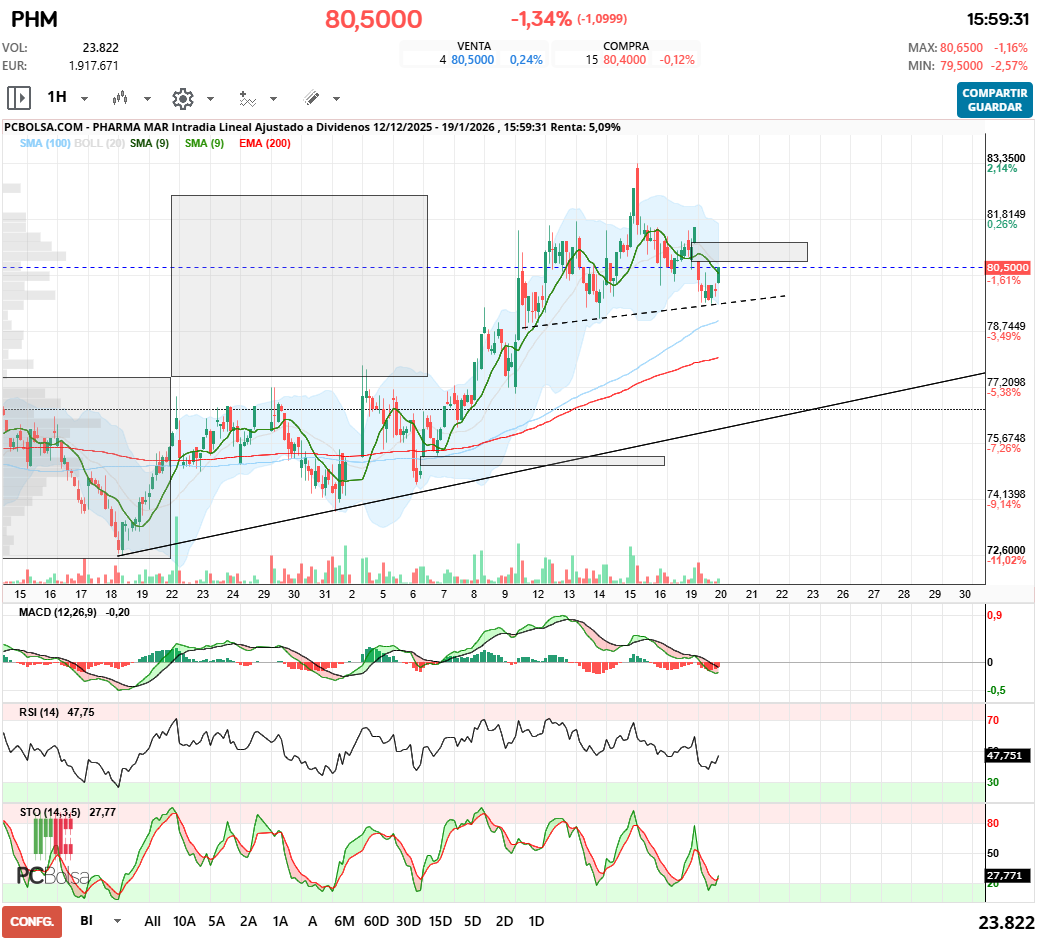The image size is (1048, 943).
Task: Click the -1,34% change percentage
Action: [x=541, y=19]
